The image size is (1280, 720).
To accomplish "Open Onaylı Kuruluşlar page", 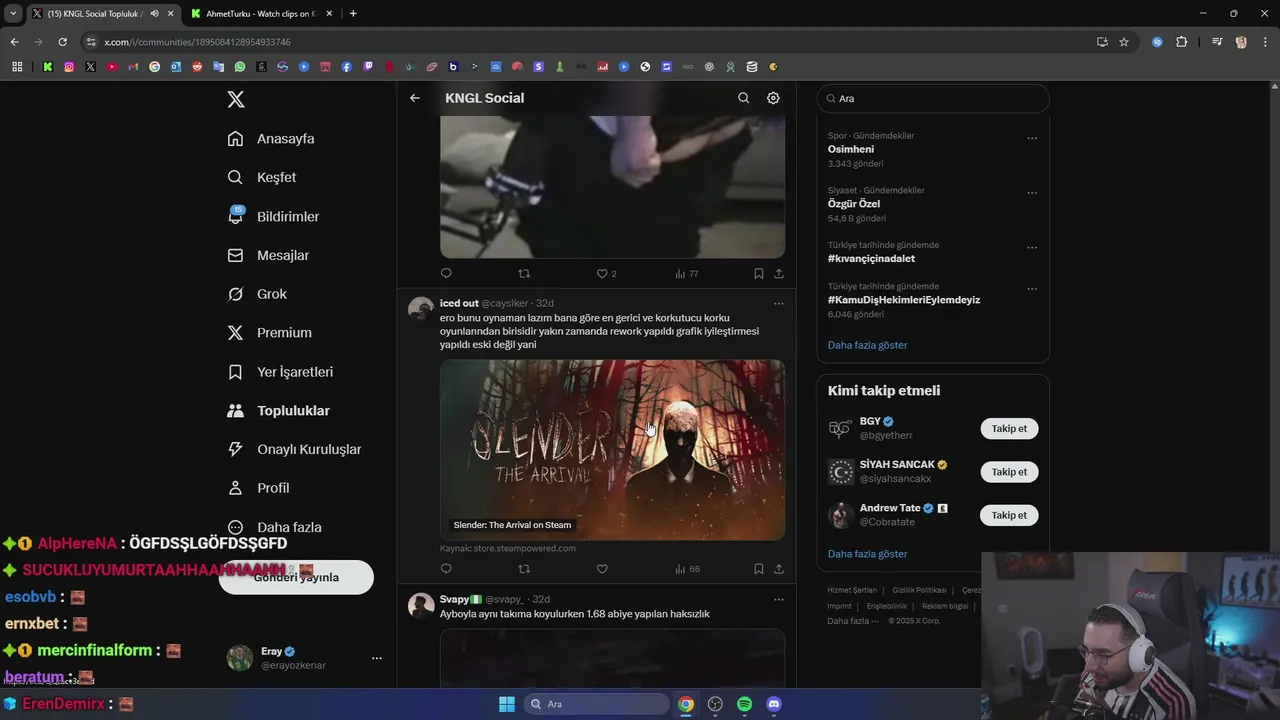I will (294, 449).
